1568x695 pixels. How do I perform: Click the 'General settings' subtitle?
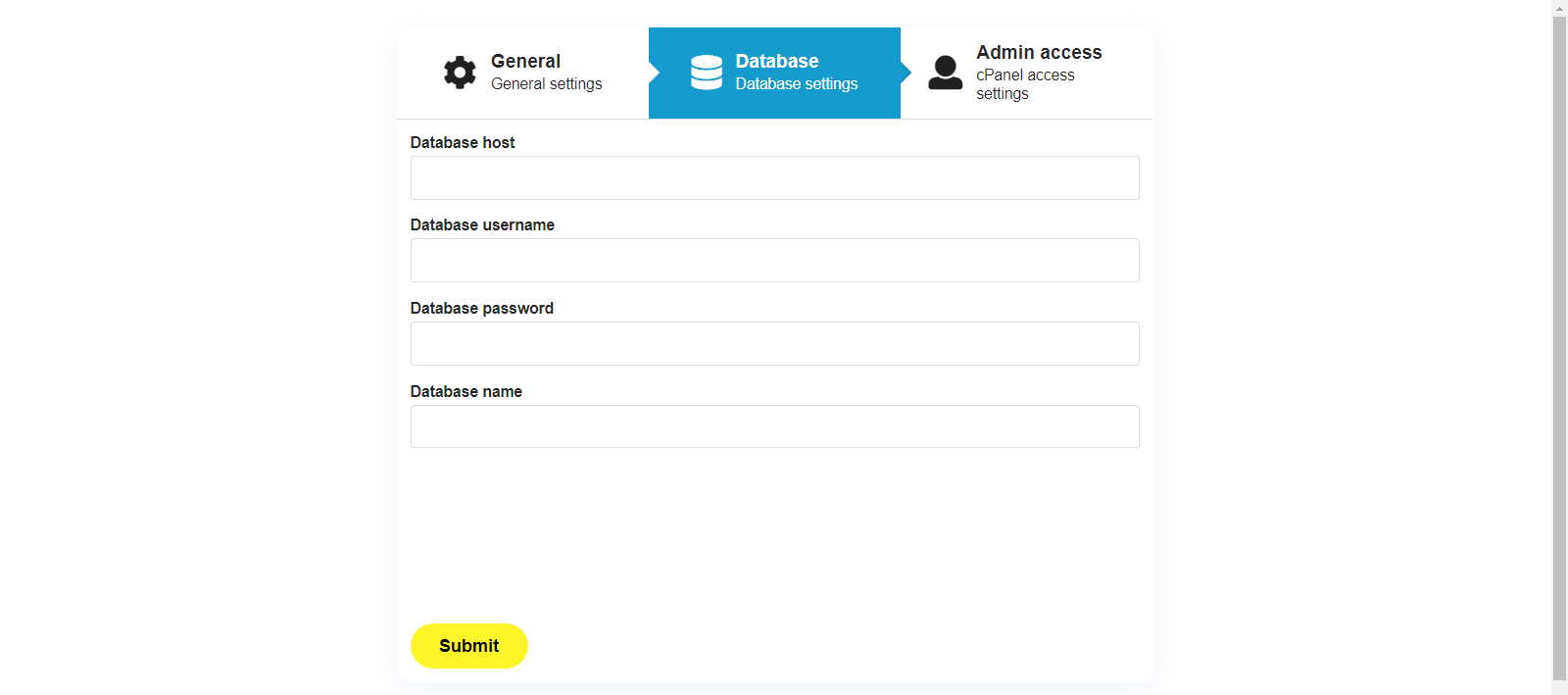(x=546, y=84)
